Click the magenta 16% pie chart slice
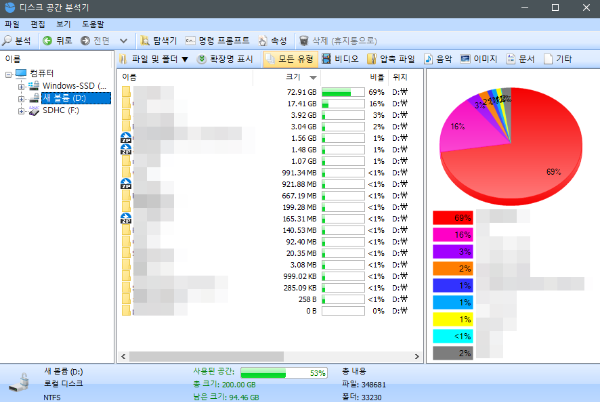The width and height of the screenshot is (600, 402). coord(469,128)
